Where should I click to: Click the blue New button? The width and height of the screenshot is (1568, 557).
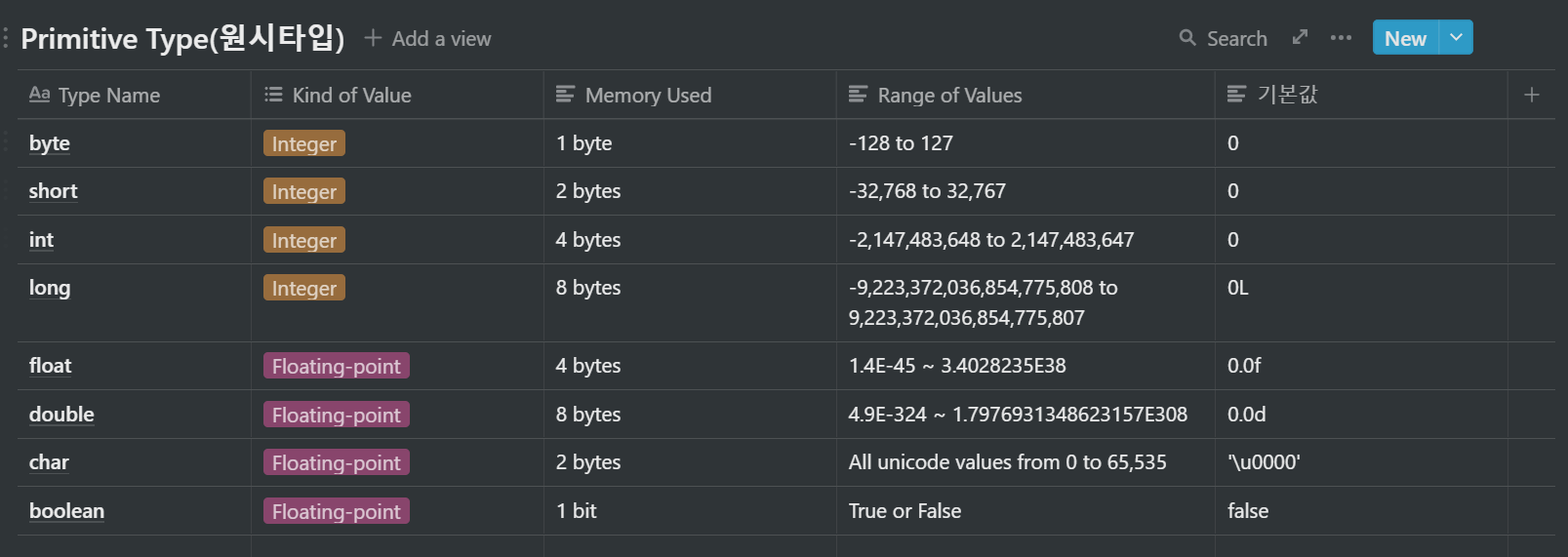[1405, 38]
